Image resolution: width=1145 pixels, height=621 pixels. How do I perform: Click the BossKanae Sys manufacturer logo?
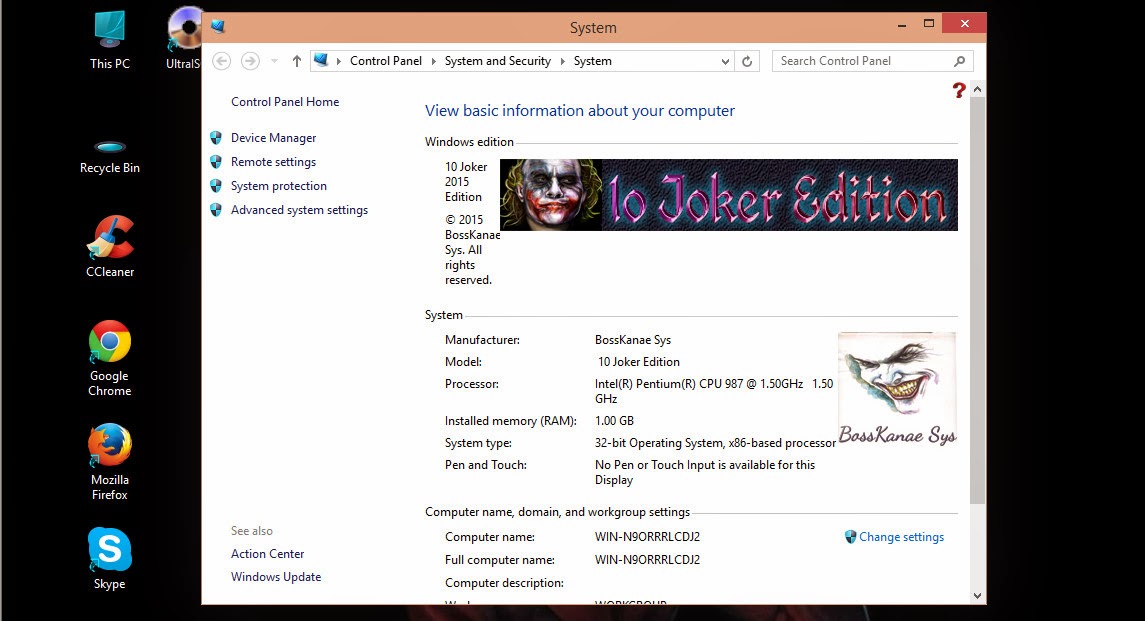point(897,389)
